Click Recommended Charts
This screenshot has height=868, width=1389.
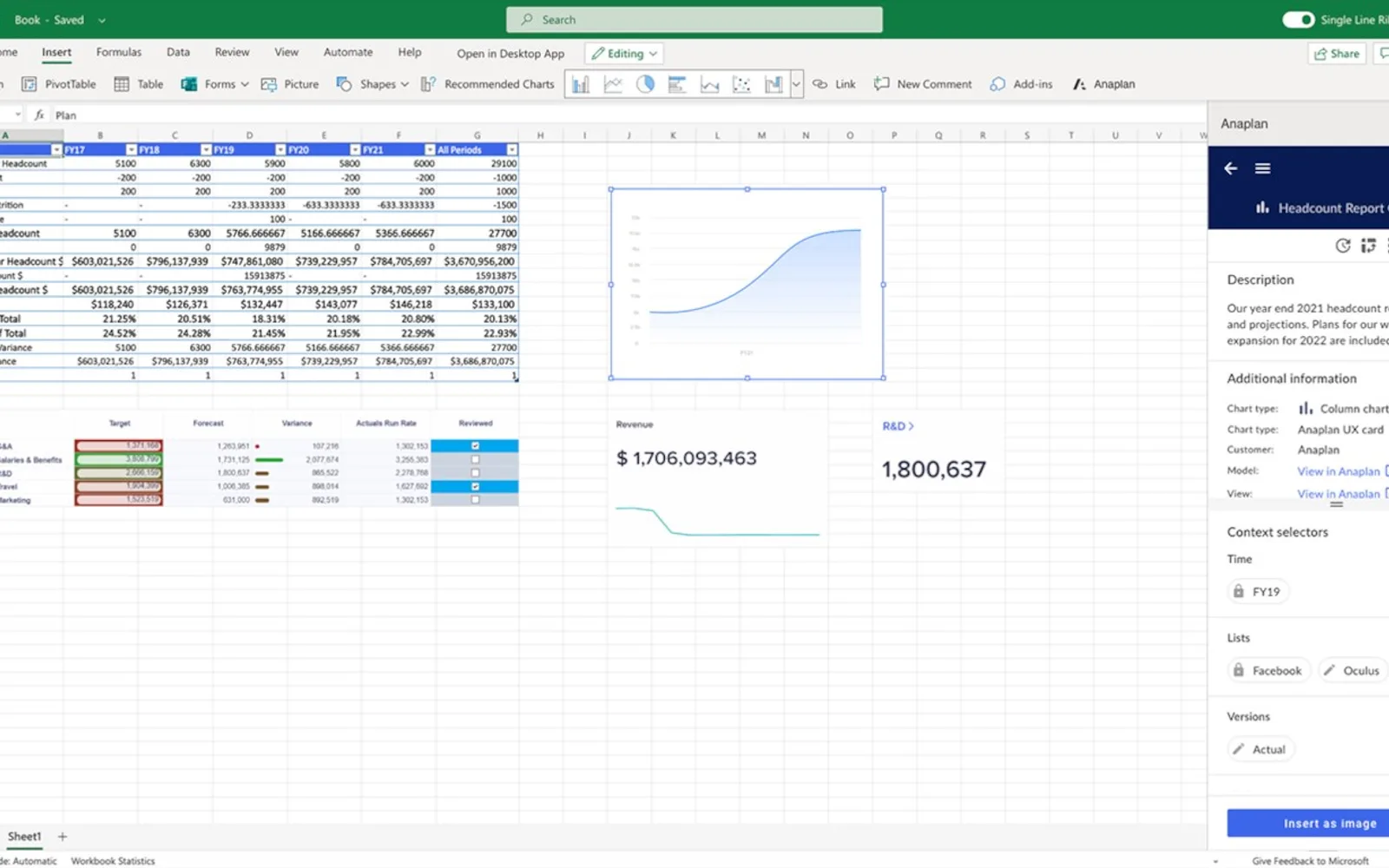488,84
